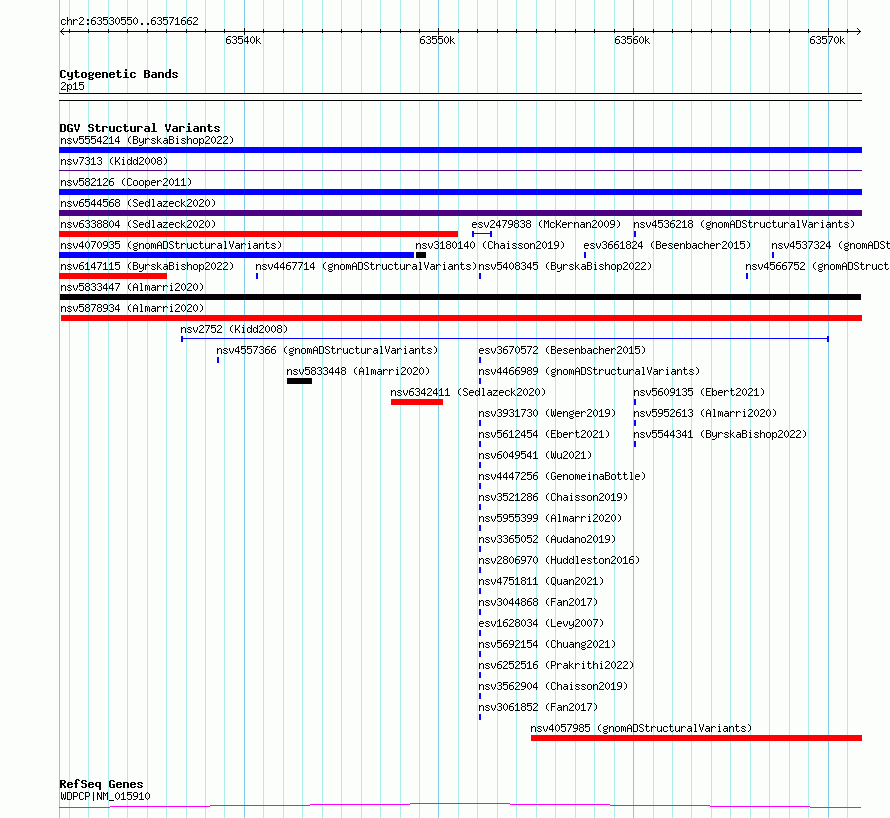
Task: Click the RefSeq Genes track title
Action: coord(101,784)
